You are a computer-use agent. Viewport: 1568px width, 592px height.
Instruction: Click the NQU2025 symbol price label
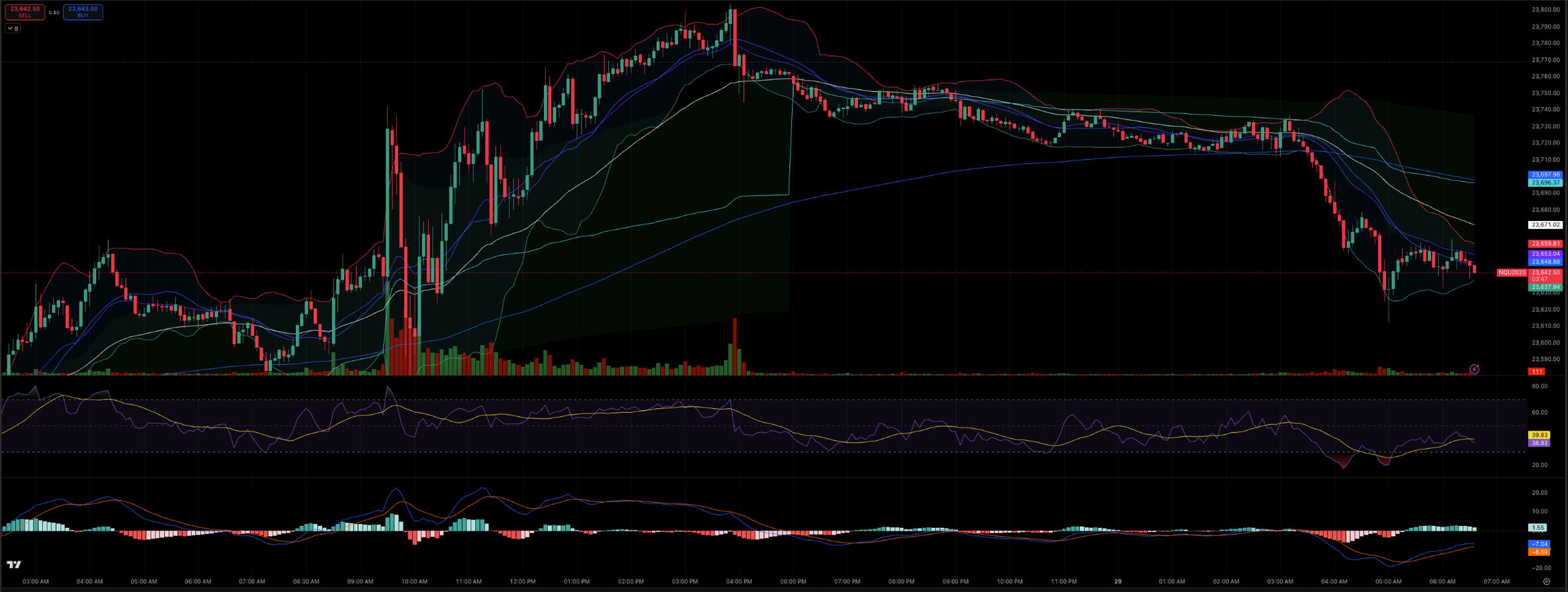coord(1511,273)
